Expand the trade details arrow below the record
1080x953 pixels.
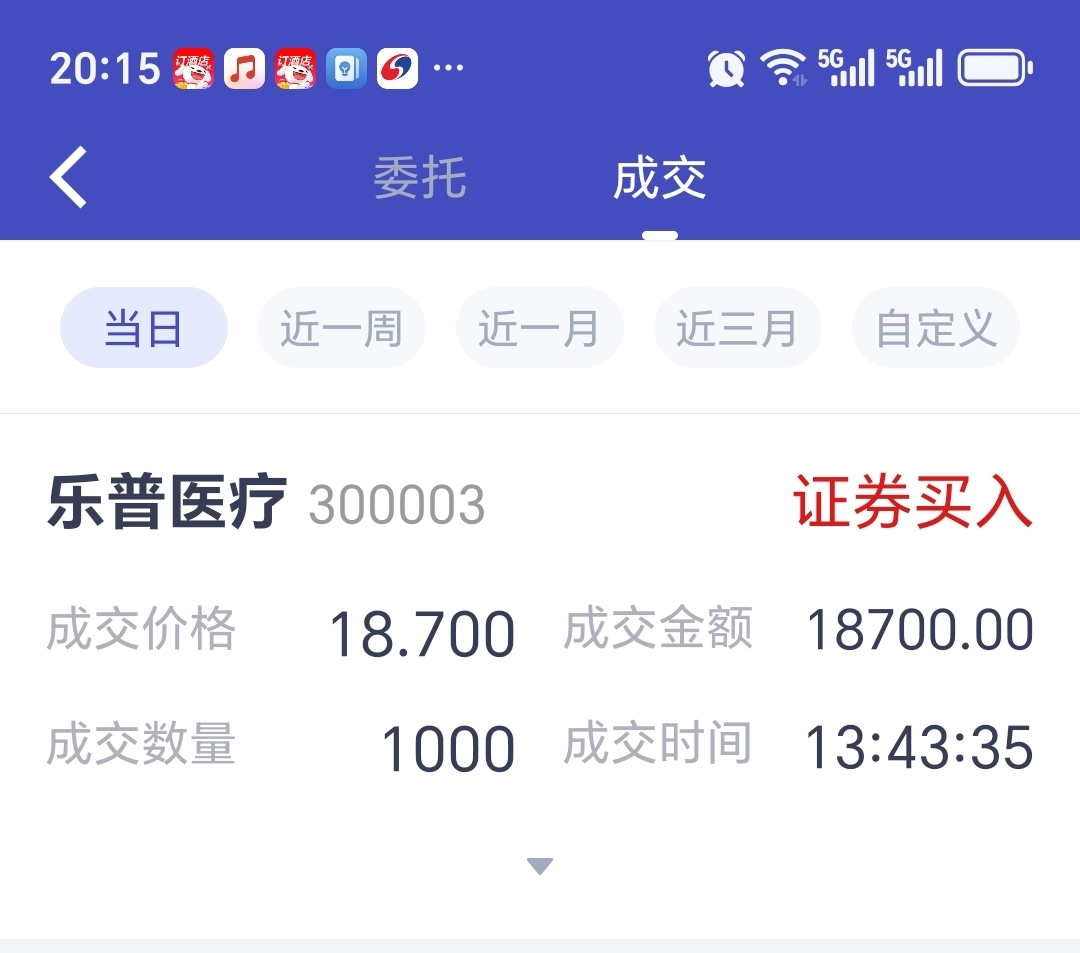pyautogui.click(x=540, y=866)
